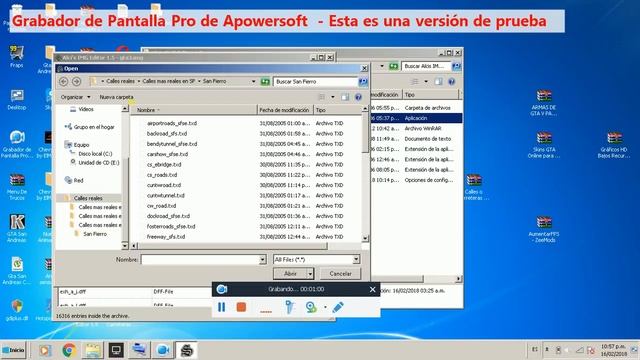Open the ARMAS DE GTA V PA... archive on the desktop

[544, 103]
